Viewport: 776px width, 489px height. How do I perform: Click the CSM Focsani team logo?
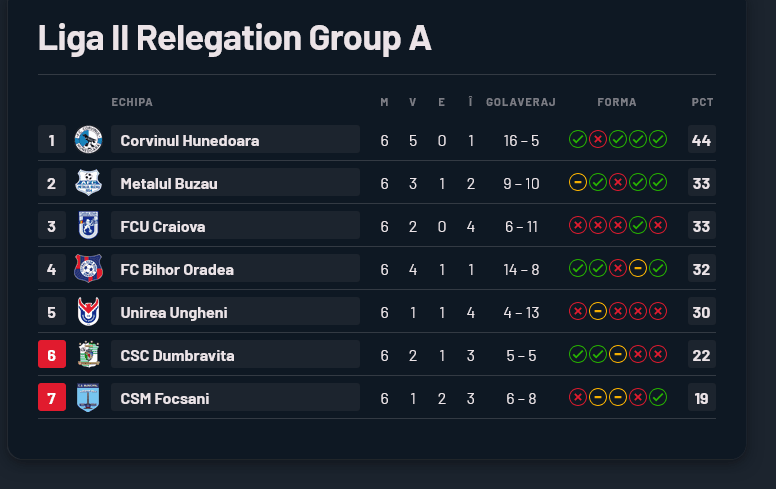pyautogui.click(x=88, y=398)
